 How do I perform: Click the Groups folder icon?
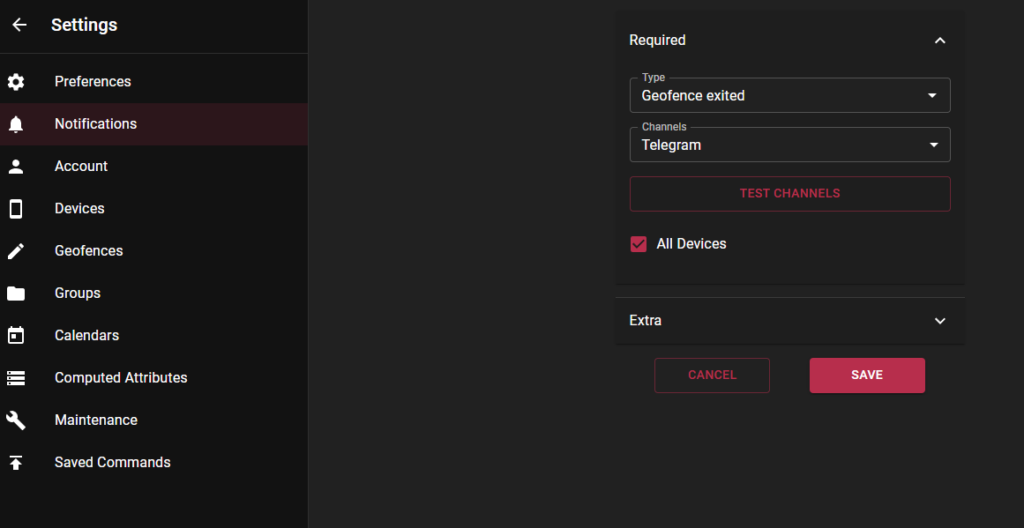click(x=16, y=293)
